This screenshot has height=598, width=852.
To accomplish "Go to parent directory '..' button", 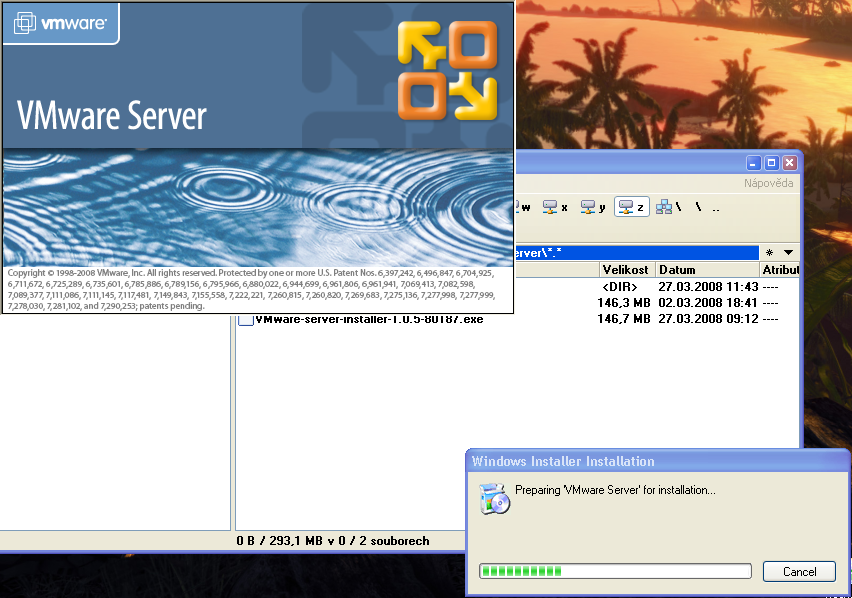I will click(716, 207).
